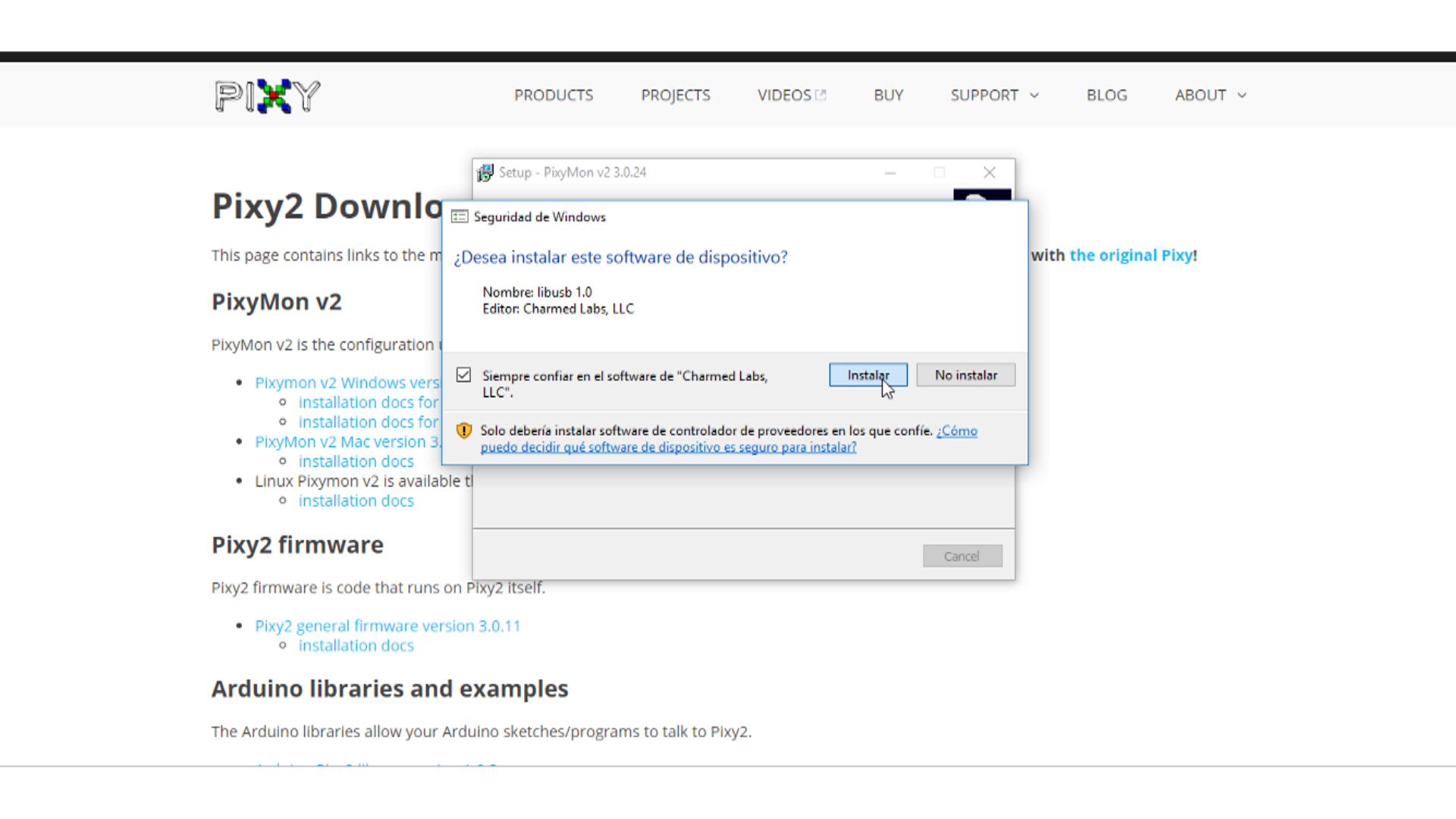The width and height of the screenshot is (1456, 819).
Task: Click the PixyMon setup installer title icon
Action: pos(485,173)
